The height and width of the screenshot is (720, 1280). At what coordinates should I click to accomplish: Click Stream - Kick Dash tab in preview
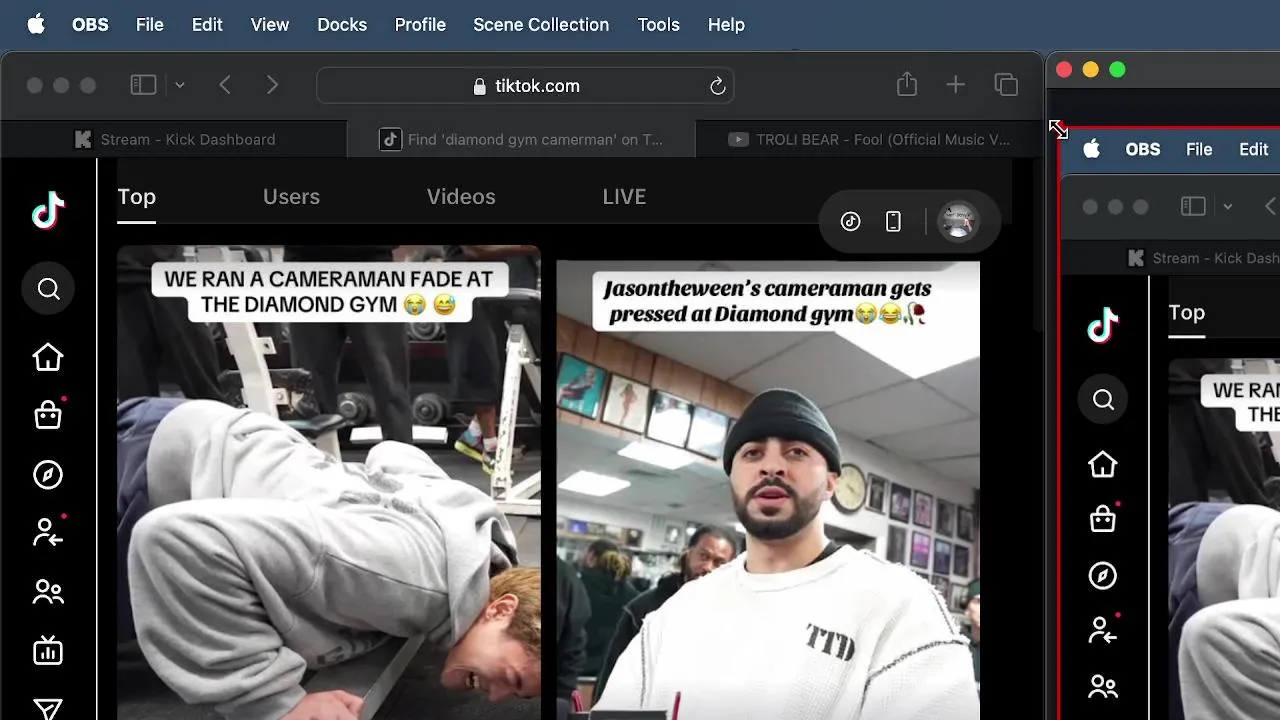click(x=1203, y=258)
